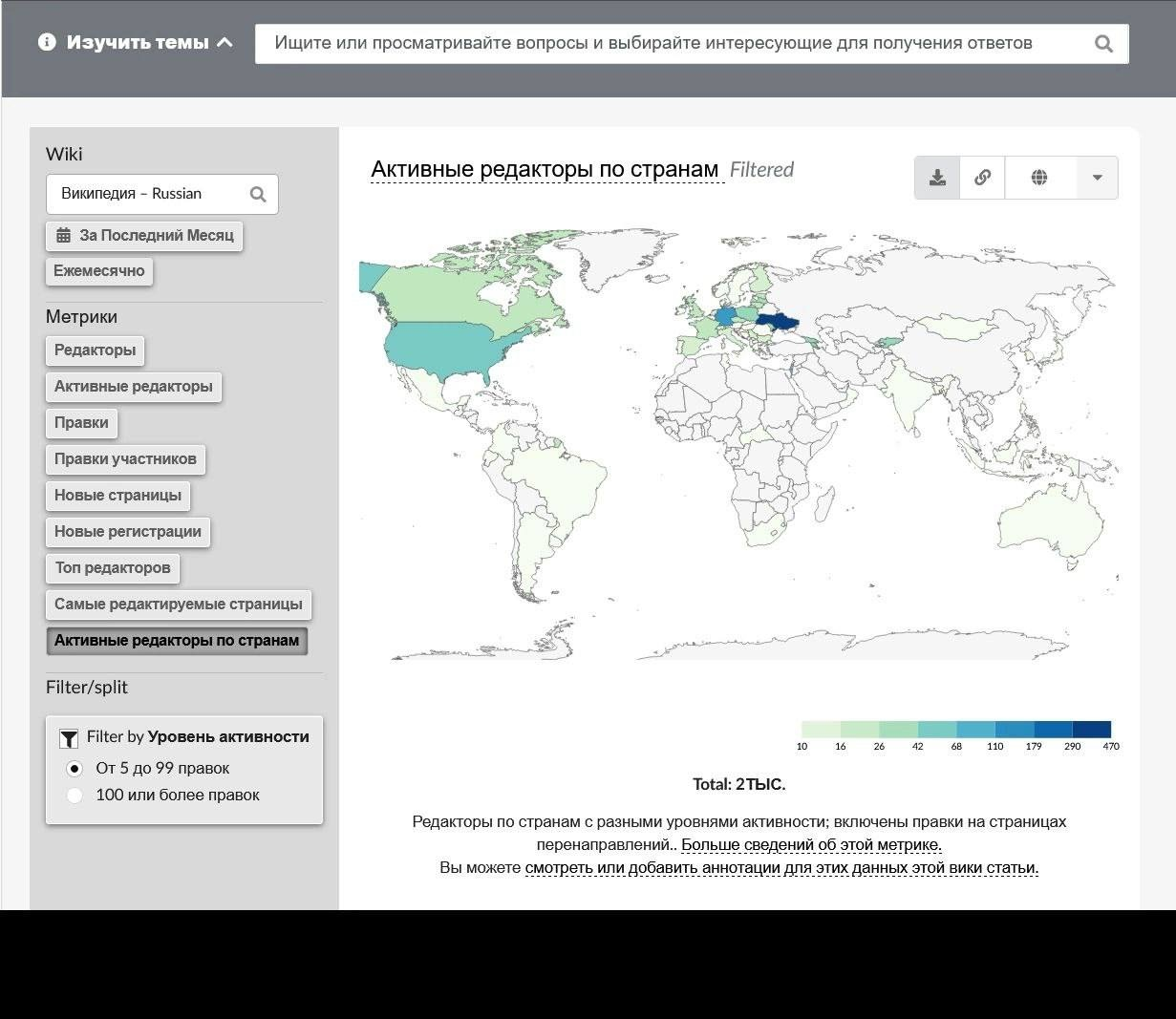Open the Ежемесячно granularity selector

[99, 271]
